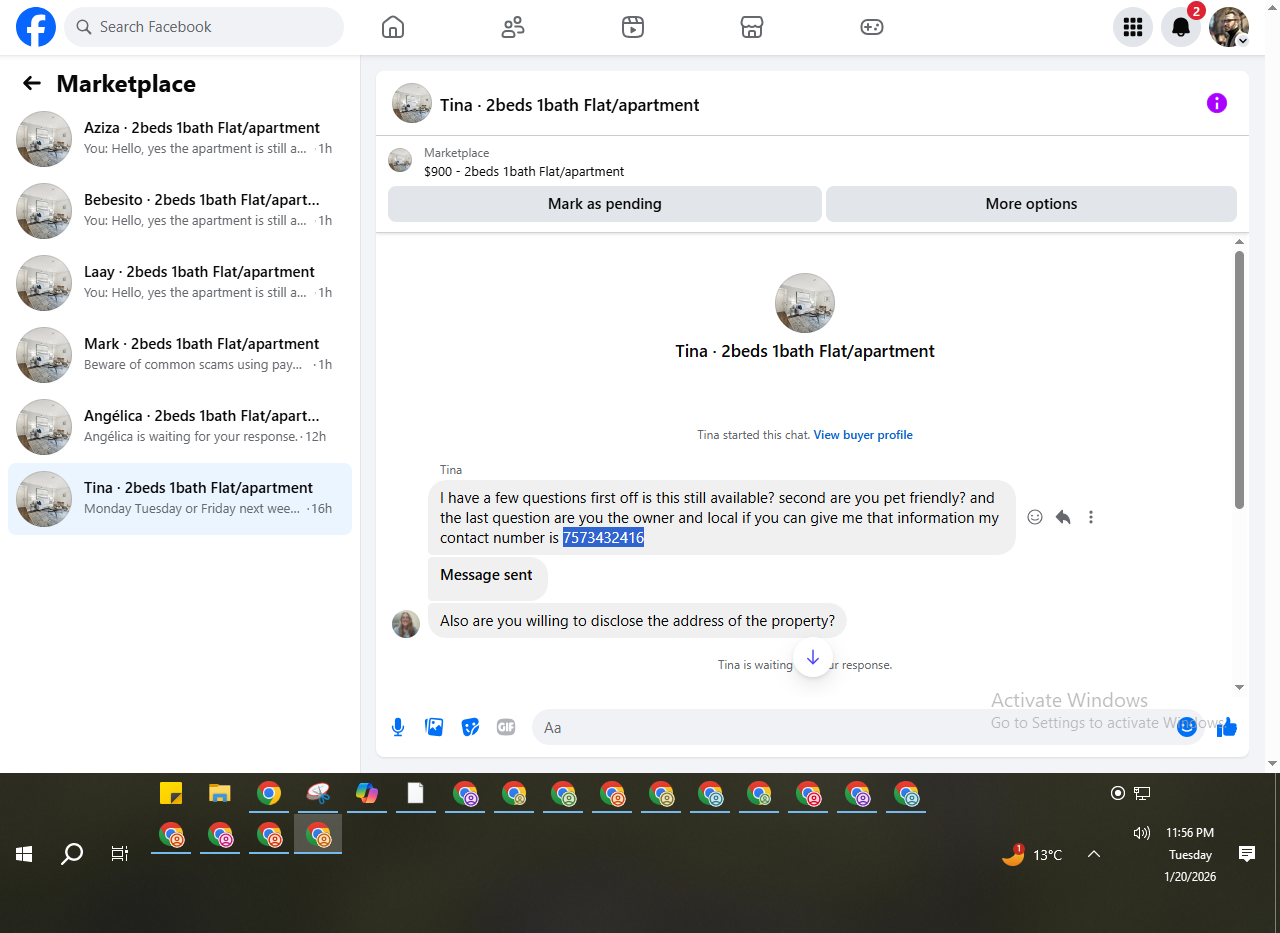The width and height of the screenshot is (1280, 933).
Task: Jump to latest message with down arrow
Action: [x=813, y=657]
